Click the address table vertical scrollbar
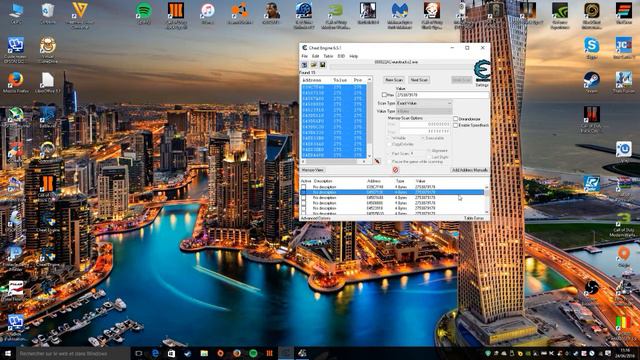The image size is (640, 360). 487,199
